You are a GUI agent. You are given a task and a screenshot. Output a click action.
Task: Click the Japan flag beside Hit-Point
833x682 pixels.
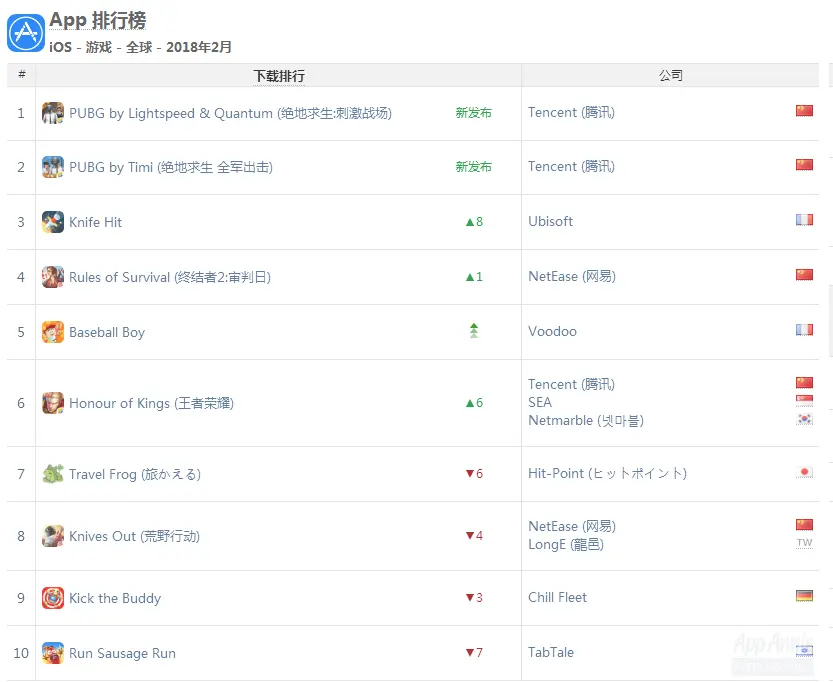click(804, 472)
